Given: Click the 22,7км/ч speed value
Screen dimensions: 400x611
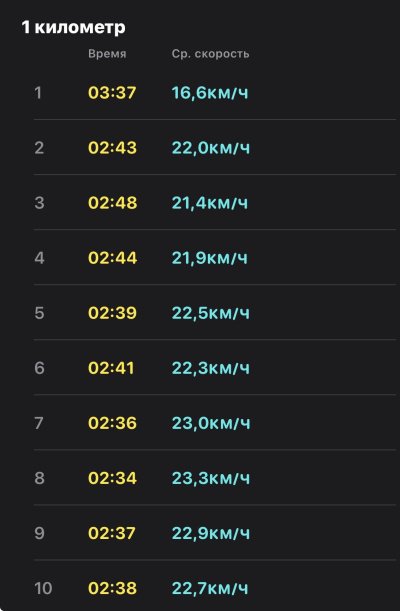Looking at the screenshot, I should point(210,588).
